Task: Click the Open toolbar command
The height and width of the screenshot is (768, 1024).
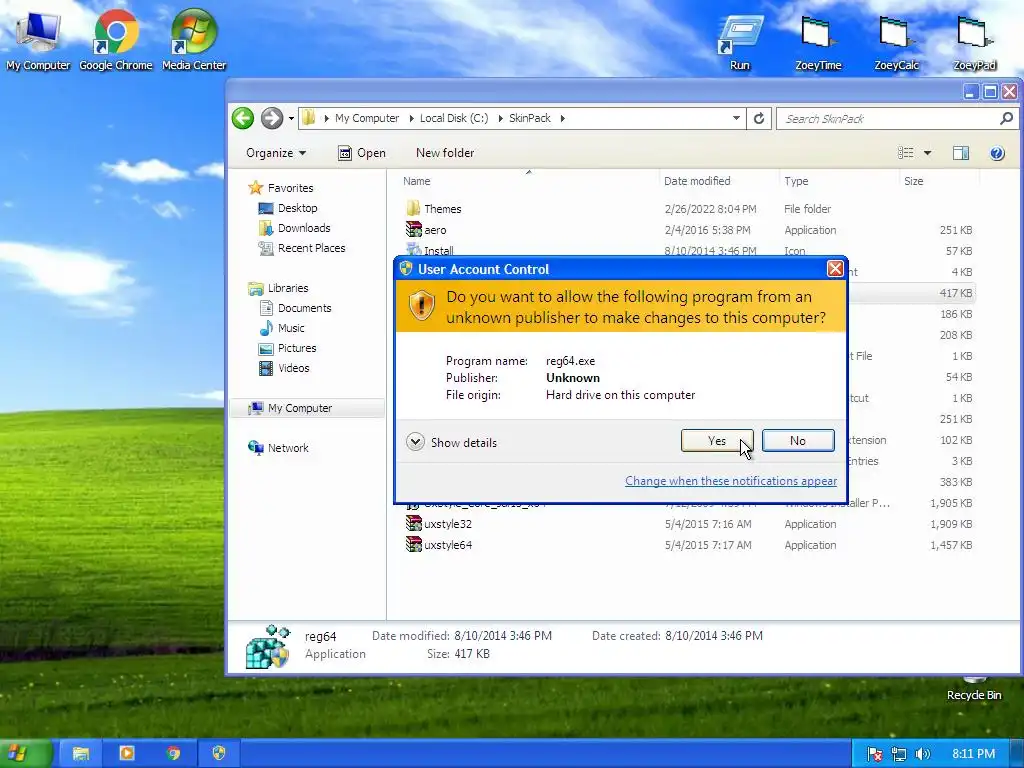Action: point(362,153)
